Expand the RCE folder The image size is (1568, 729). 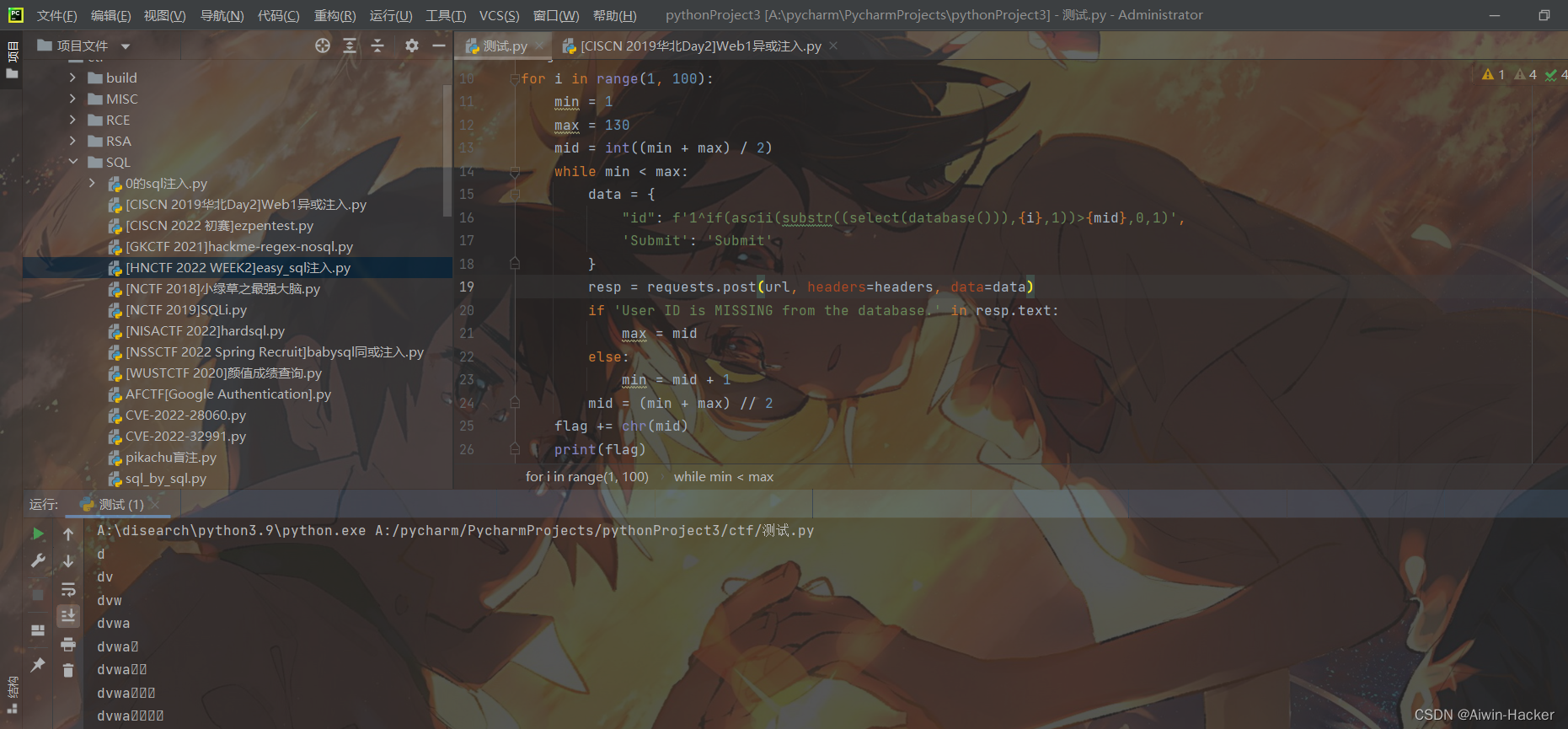point(72,120)
